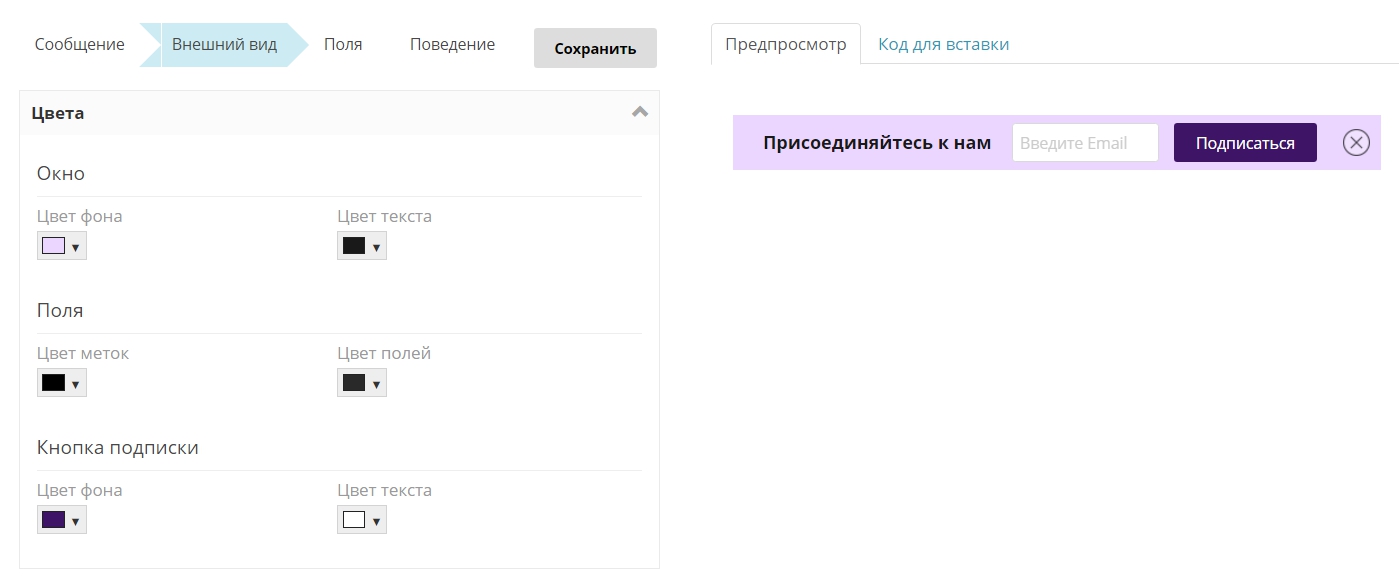Click the Подписаться button in the preview

[x=1245, y=143]
